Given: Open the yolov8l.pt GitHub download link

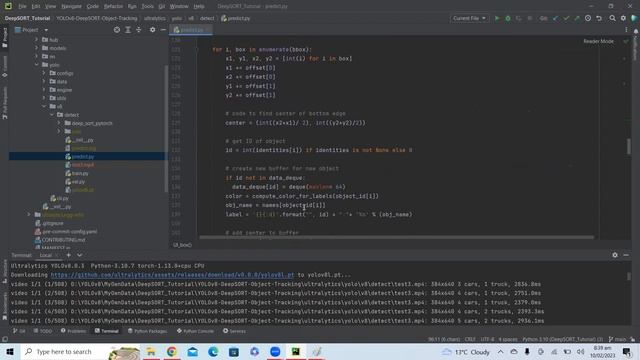Looking at the screenshot, I should [172, 275].
